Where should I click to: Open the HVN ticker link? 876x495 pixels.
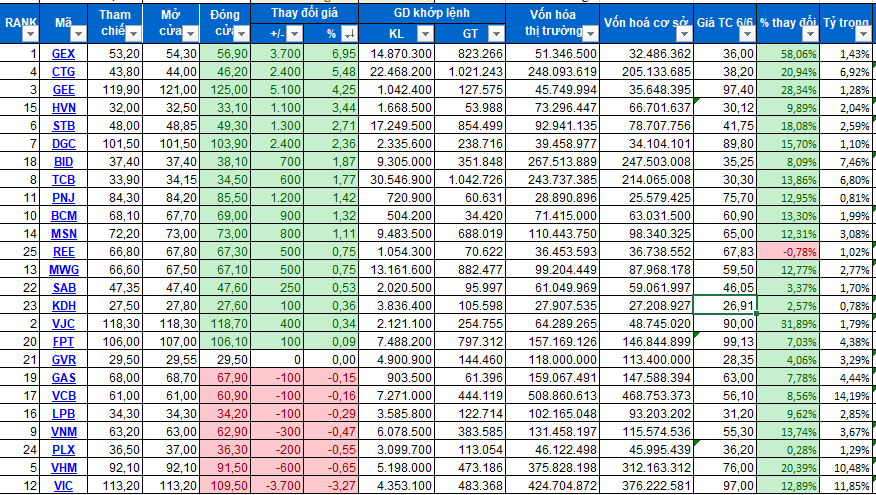(63, 108)
